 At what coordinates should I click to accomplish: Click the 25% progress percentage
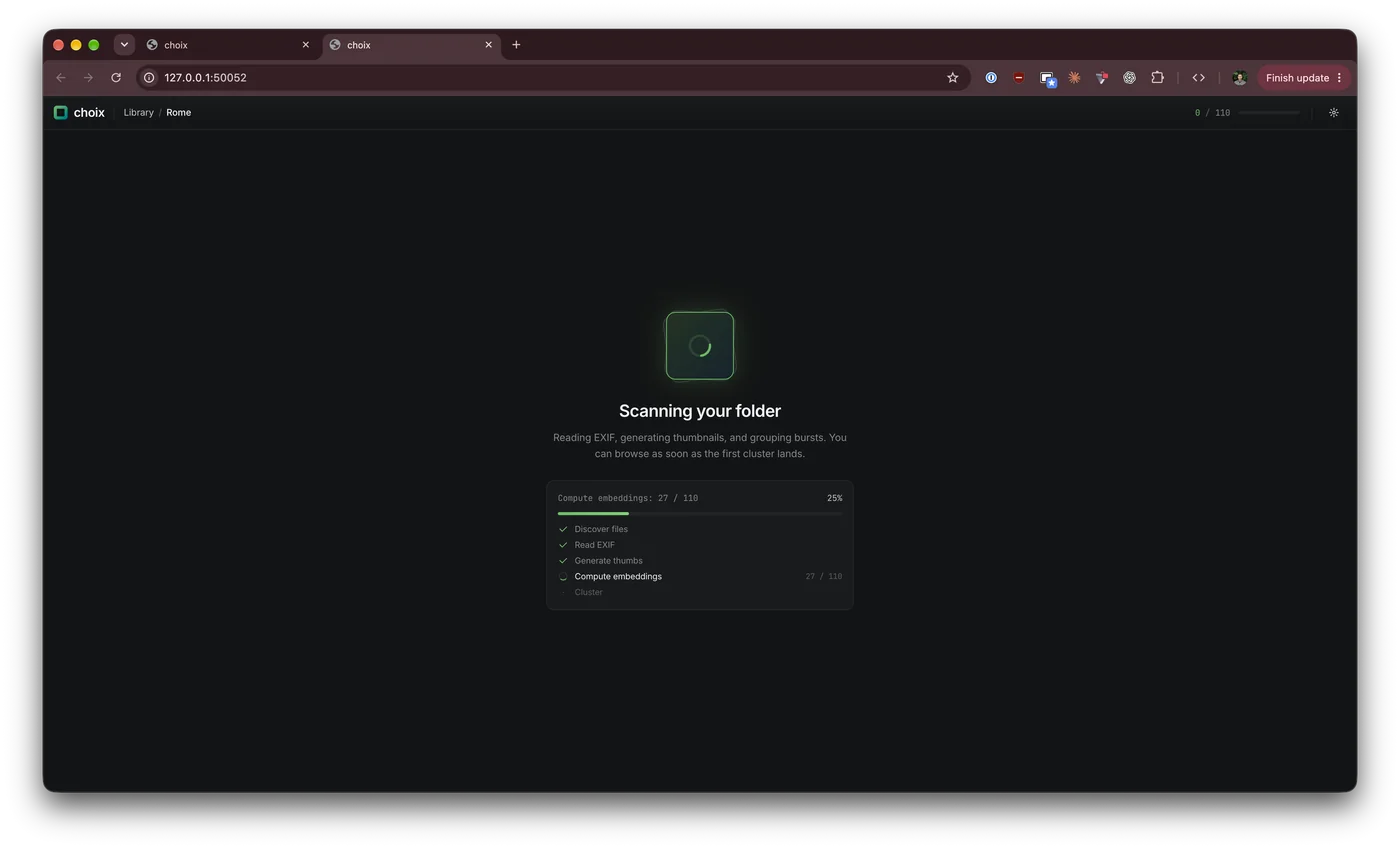tap(834, 498)
